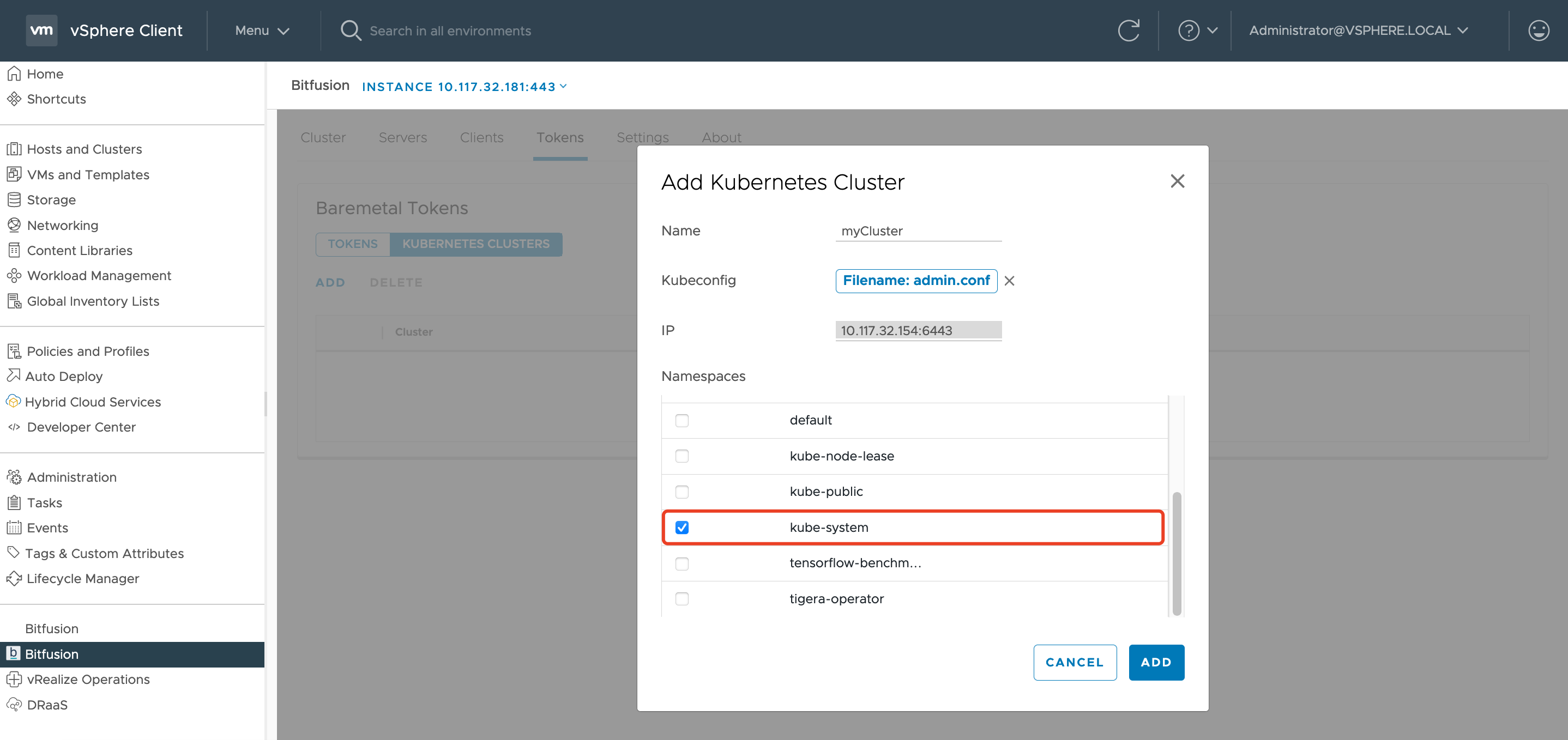Click the VMware vm logo icon
The width and height of the screenshot is (1568, 740).
tap(41, 31)
